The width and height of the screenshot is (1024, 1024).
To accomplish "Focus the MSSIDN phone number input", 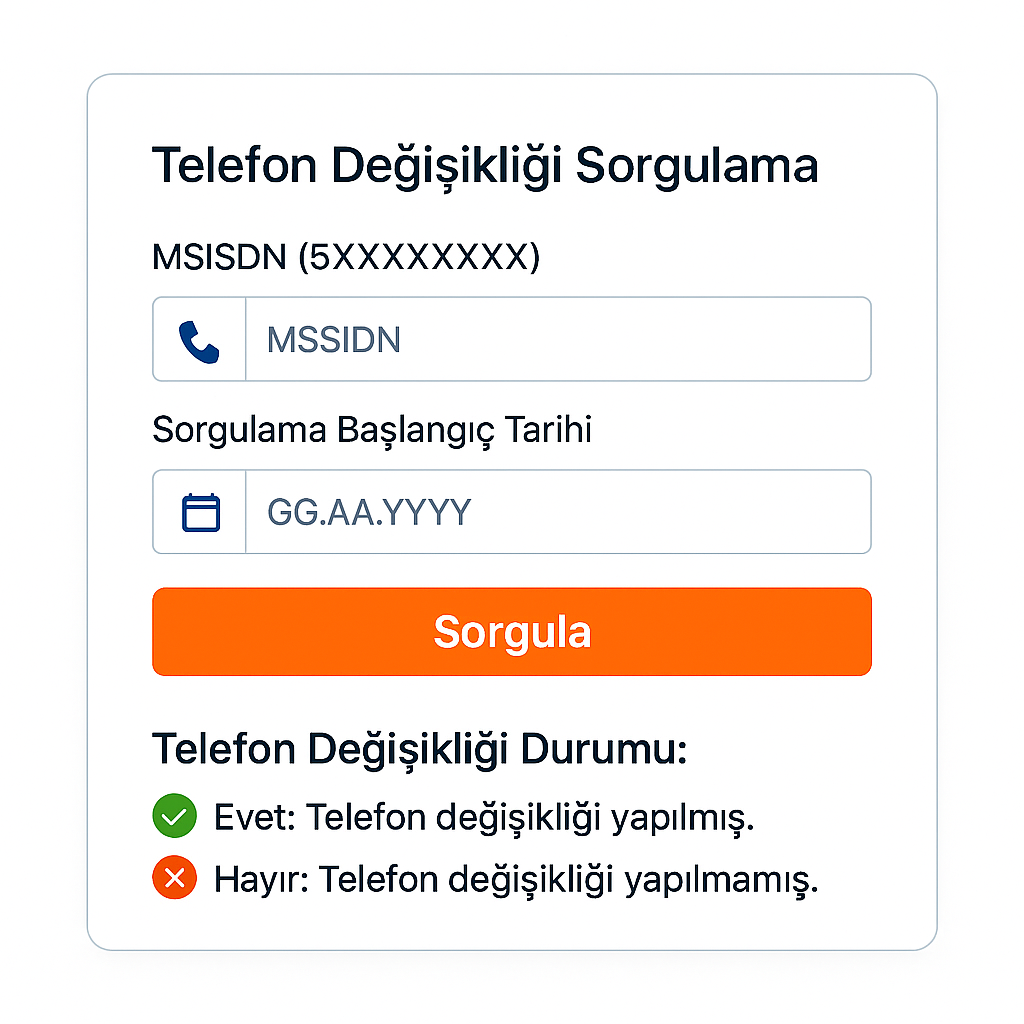I will pyautogui.click(x=558, y=339).
